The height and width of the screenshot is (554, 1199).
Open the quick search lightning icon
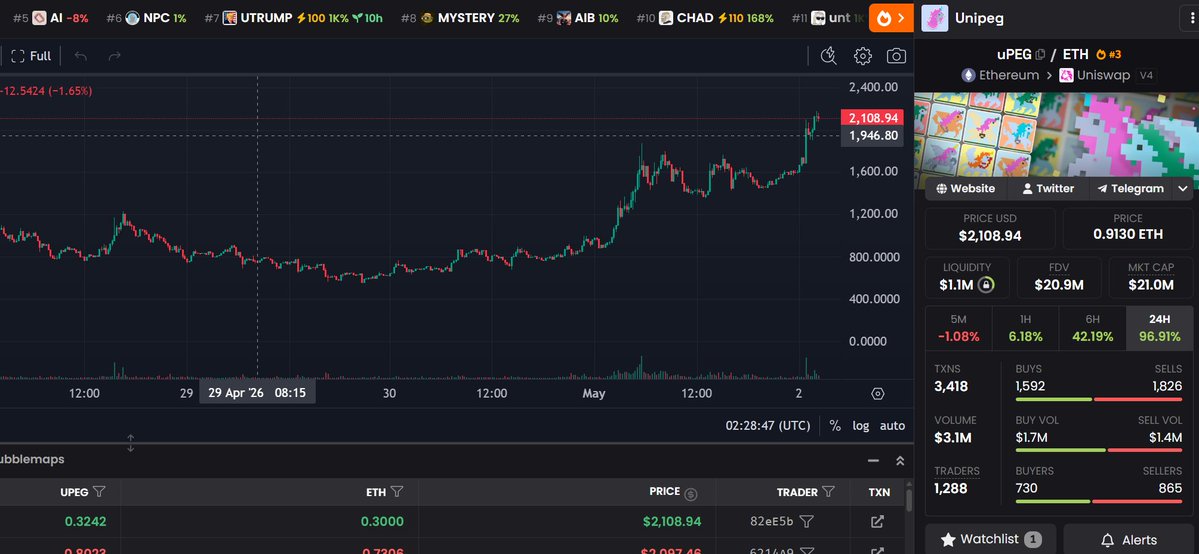pyautogui.click(x=828, y=56)
